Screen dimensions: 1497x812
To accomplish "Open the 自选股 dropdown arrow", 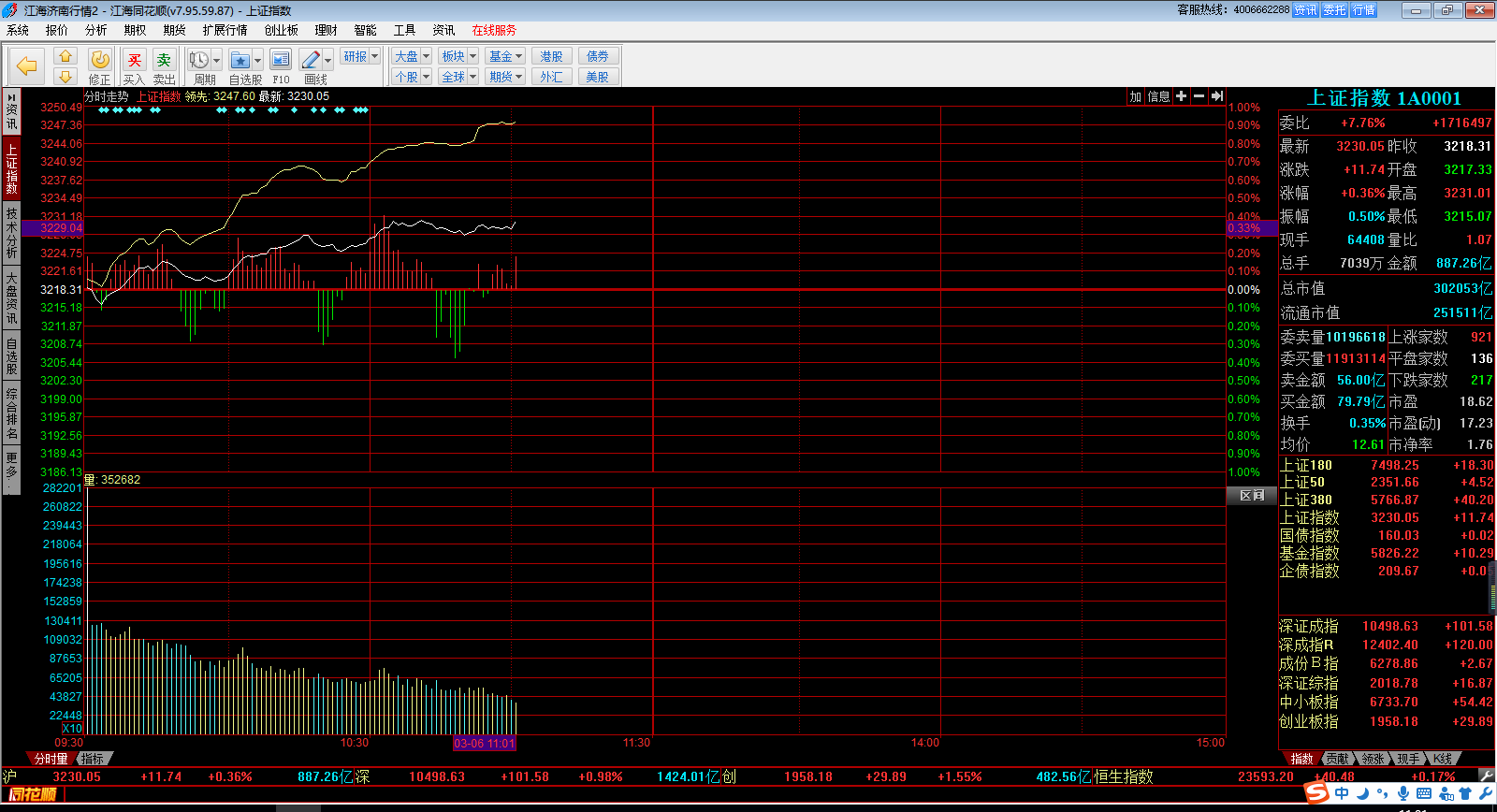I will 258,61.
